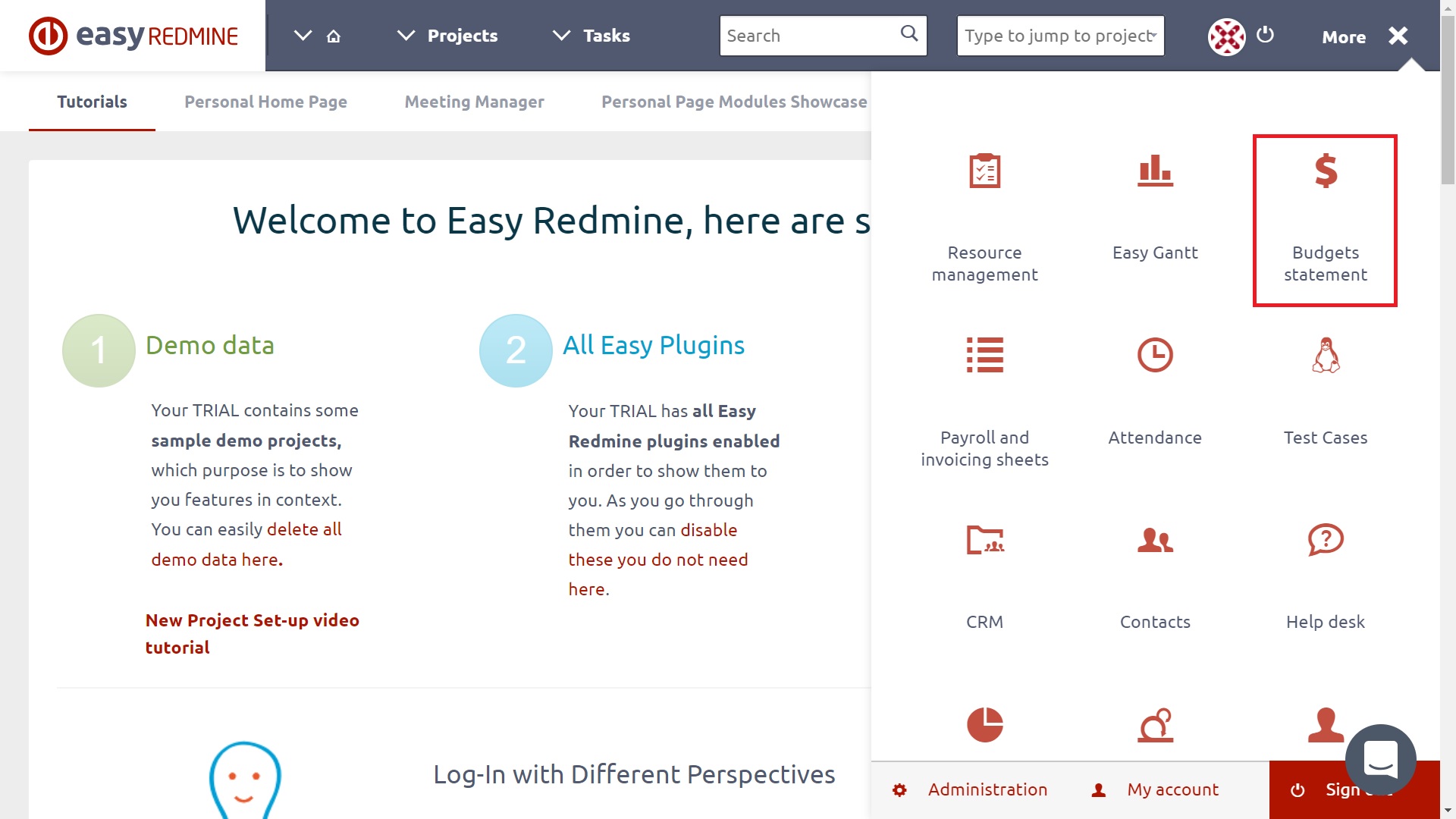Screen dimensions: 1456x819
Task: Open New Project Set-up video tutorial link
Action: click(x=253, y=633)
